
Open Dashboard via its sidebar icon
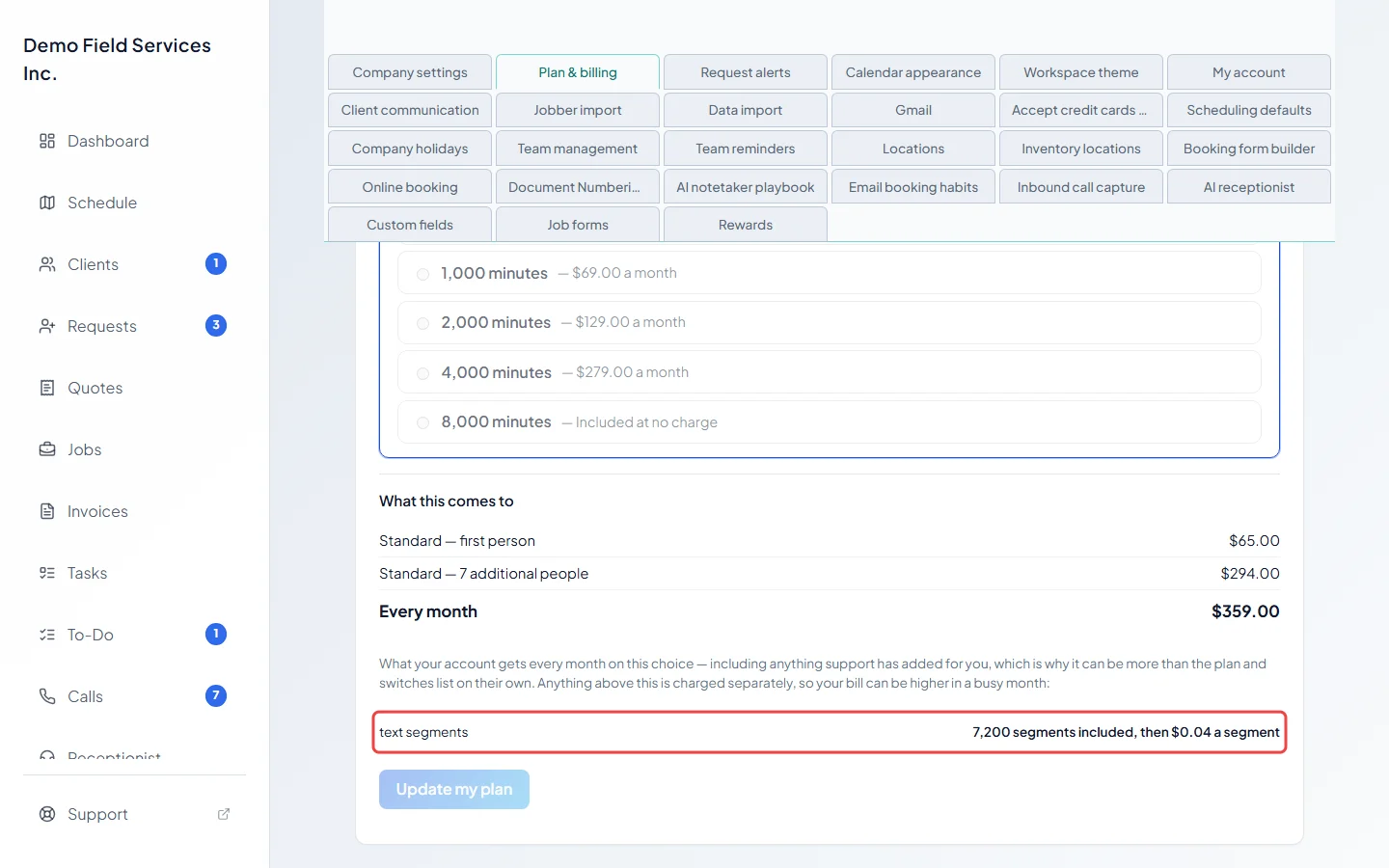tap(47, 141)
